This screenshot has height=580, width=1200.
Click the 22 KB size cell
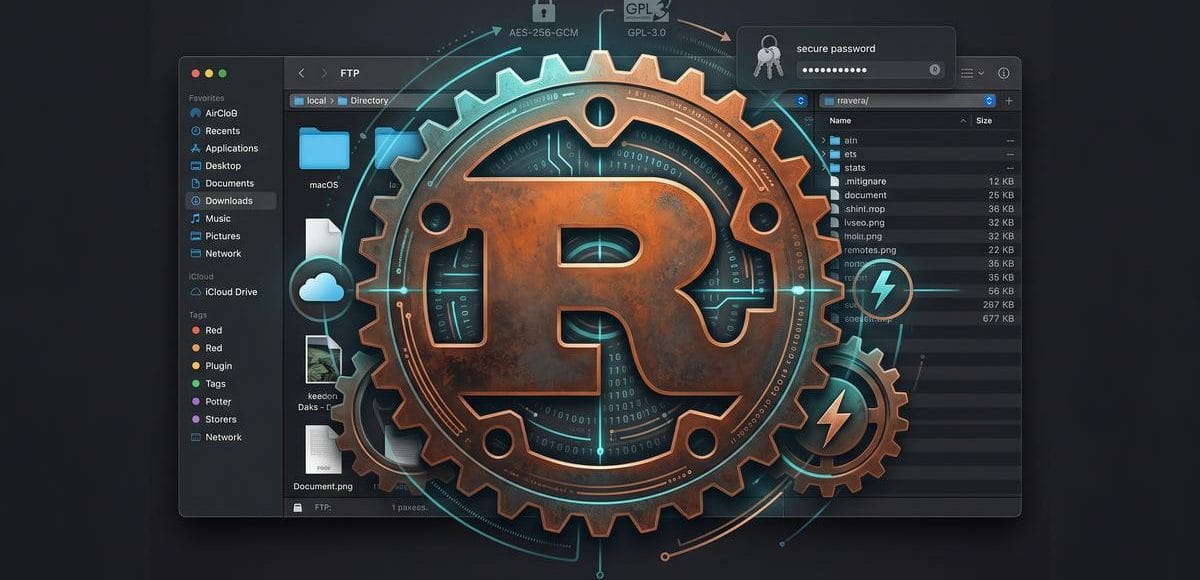pyautogui.click(x=1001, y=249)
